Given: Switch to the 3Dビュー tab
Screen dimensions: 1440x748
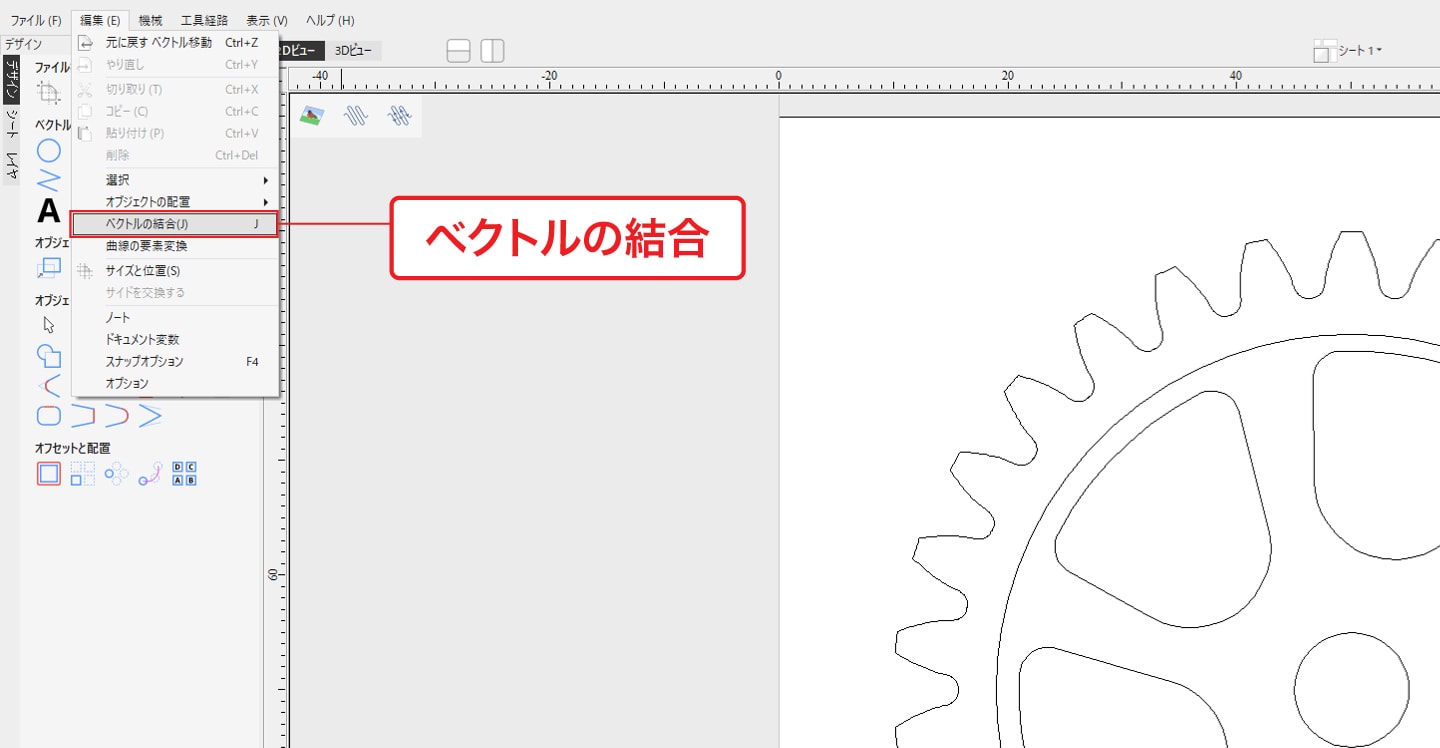Looking at the screenshot, I should [x=352, y=51].
